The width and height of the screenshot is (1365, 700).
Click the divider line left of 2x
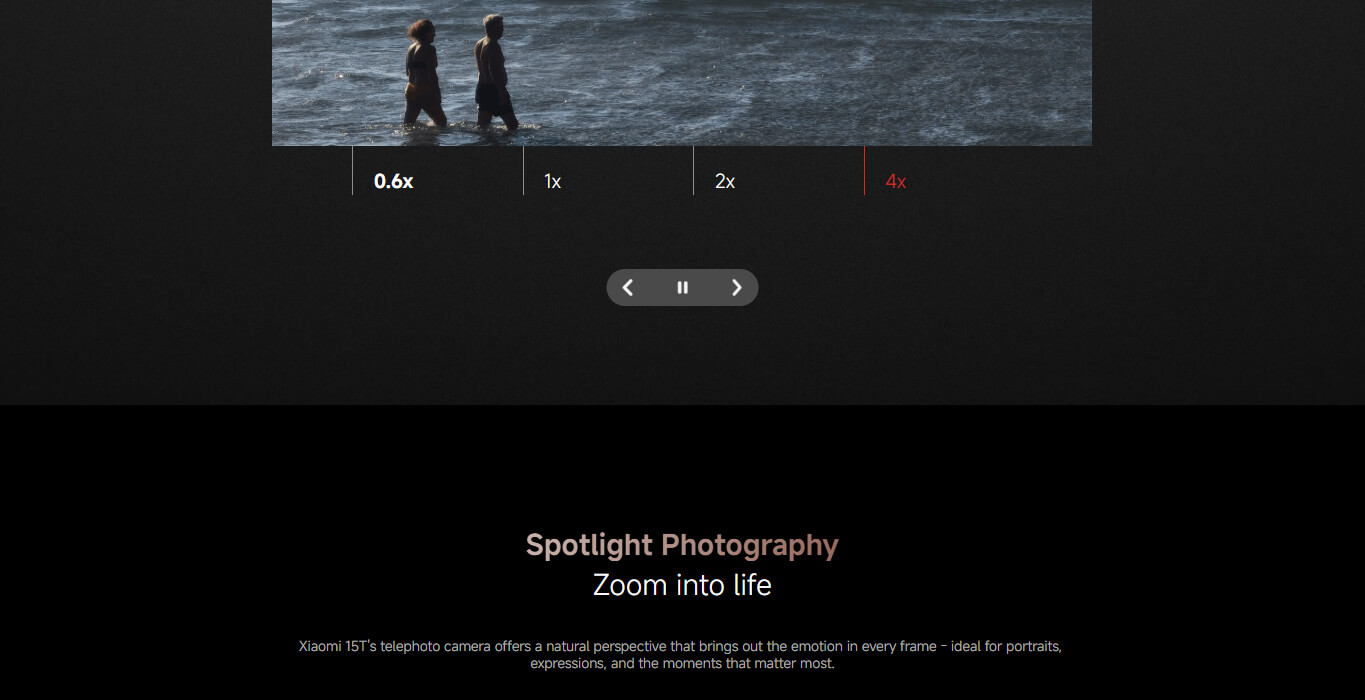(693, 170)
